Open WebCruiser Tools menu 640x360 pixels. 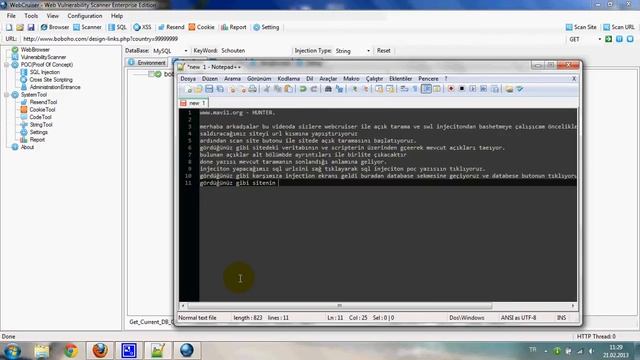click(x=31, y=16)
